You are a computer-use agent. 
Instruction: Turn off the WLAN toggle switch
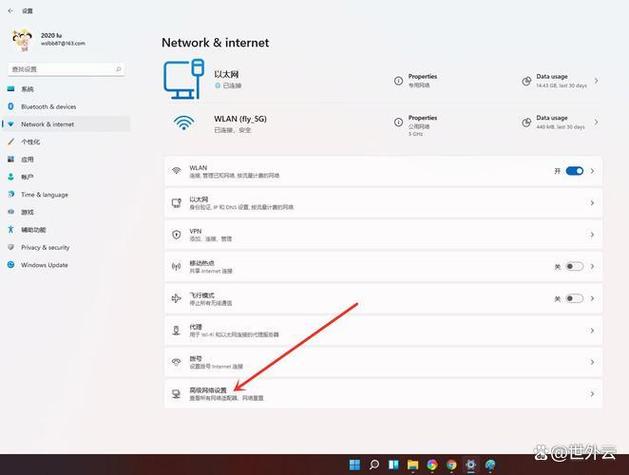tap(574, 171)
